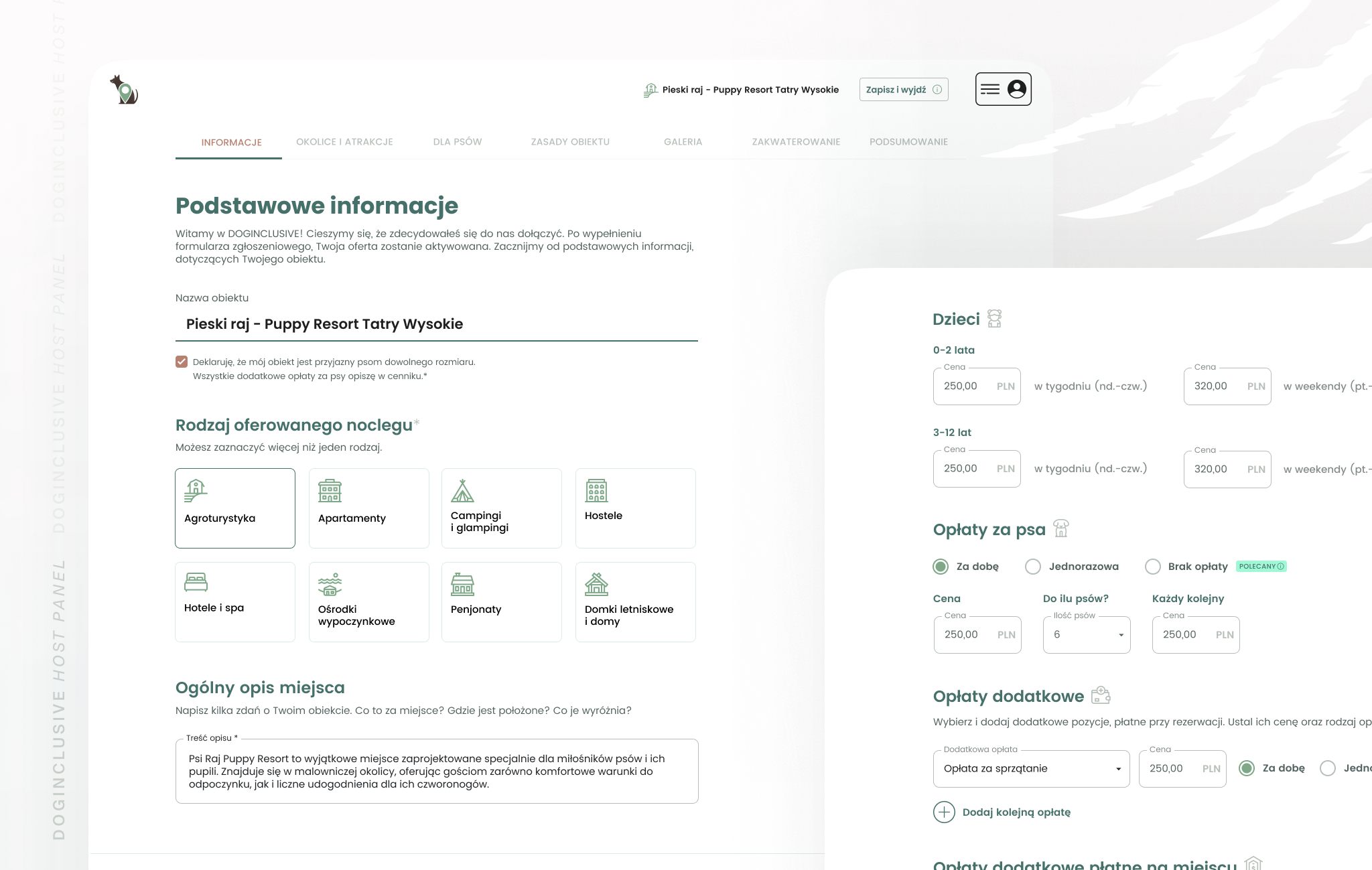Image resolution: width=1372 pixels, height=870 pixels.
Task: Select the Jednorazowa dog fee option
Action: pos(1033,567)
